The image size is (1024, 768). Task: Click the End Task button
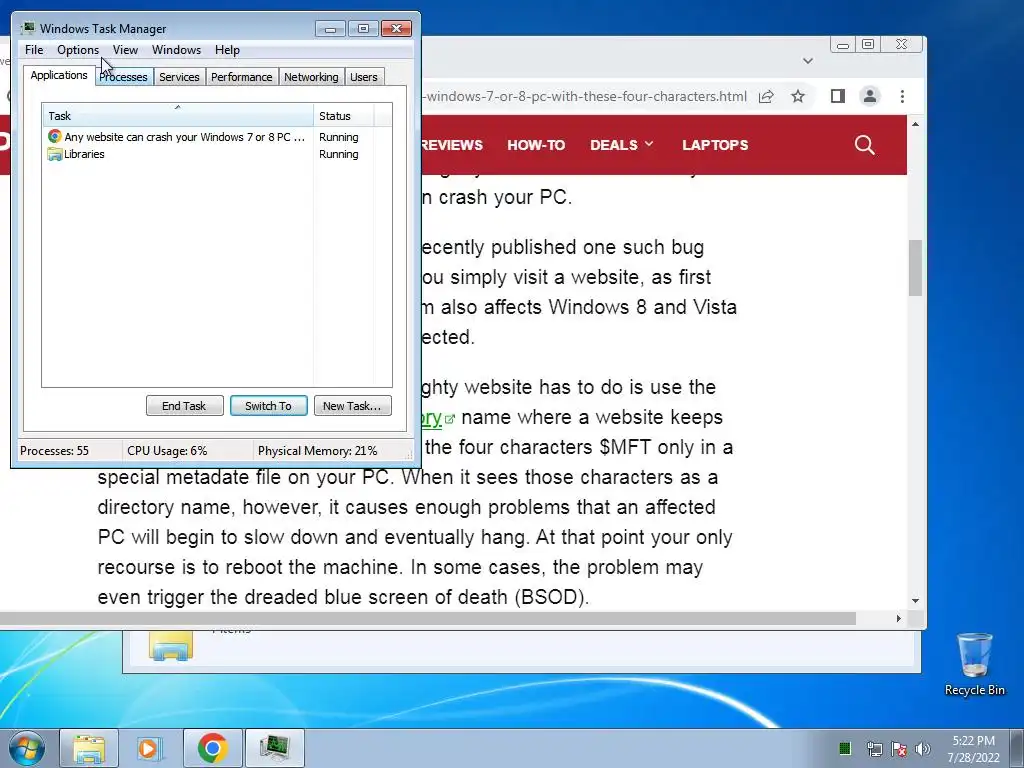[x=184, y=406]
